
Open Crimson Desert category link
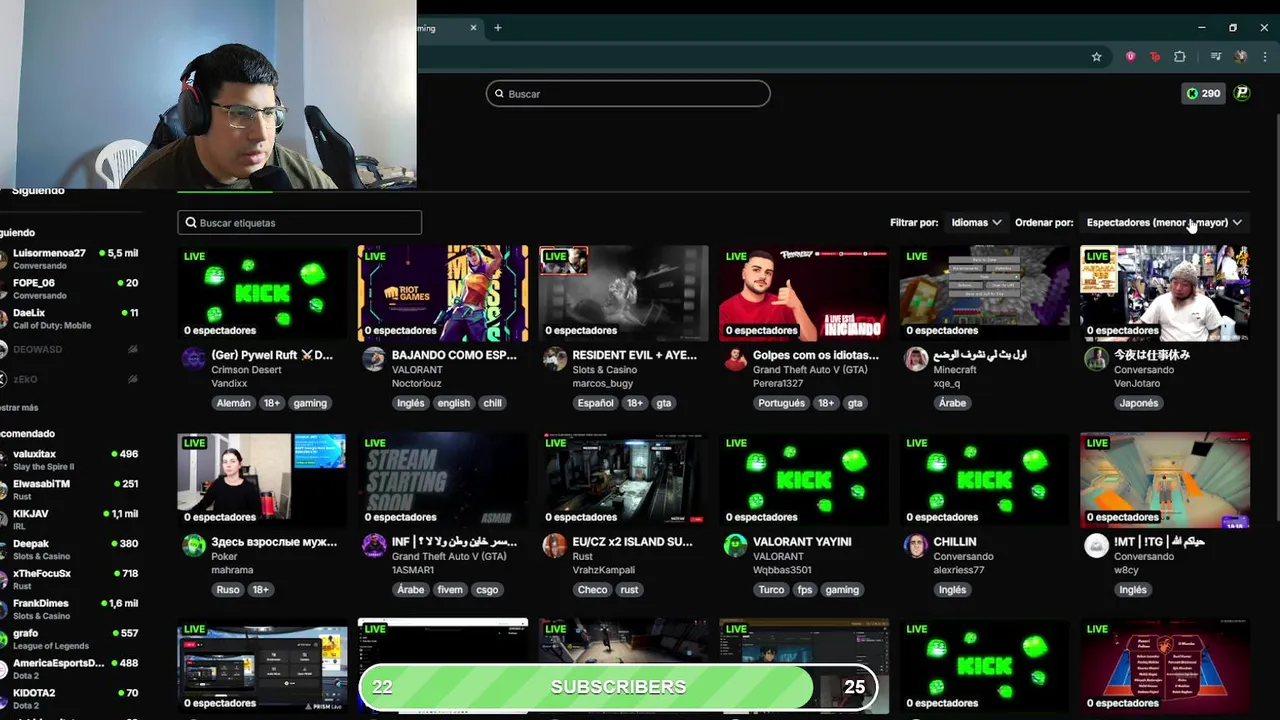tap(246, 370)
